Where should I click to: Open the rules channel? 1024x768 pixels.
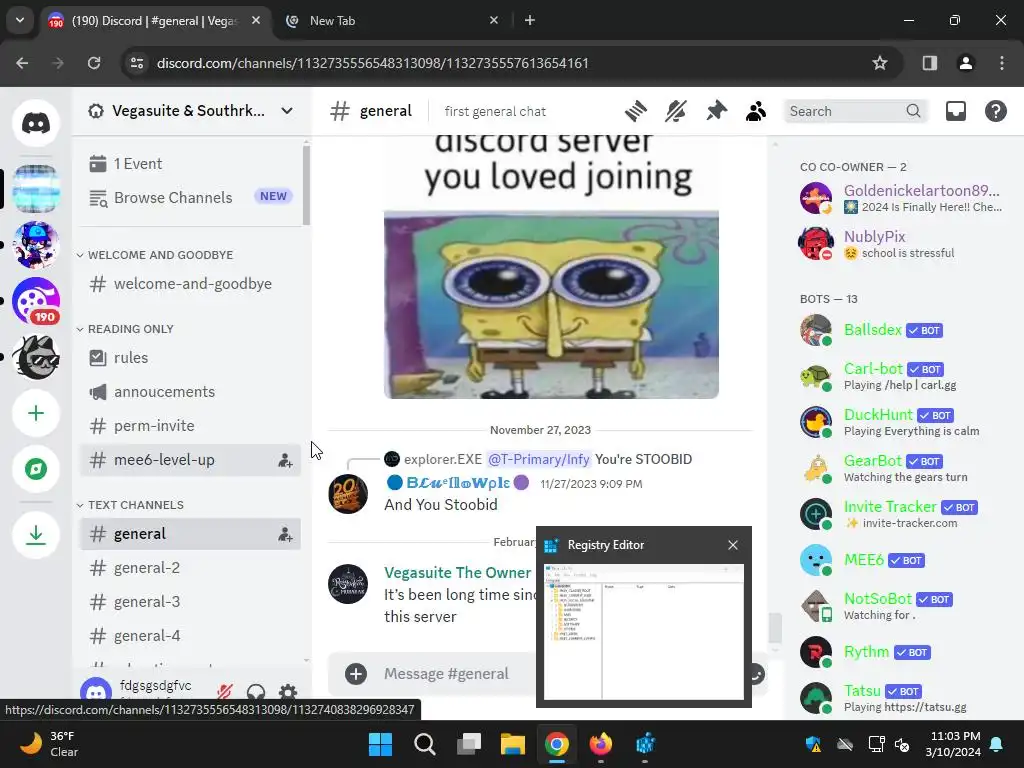point(190,357)
